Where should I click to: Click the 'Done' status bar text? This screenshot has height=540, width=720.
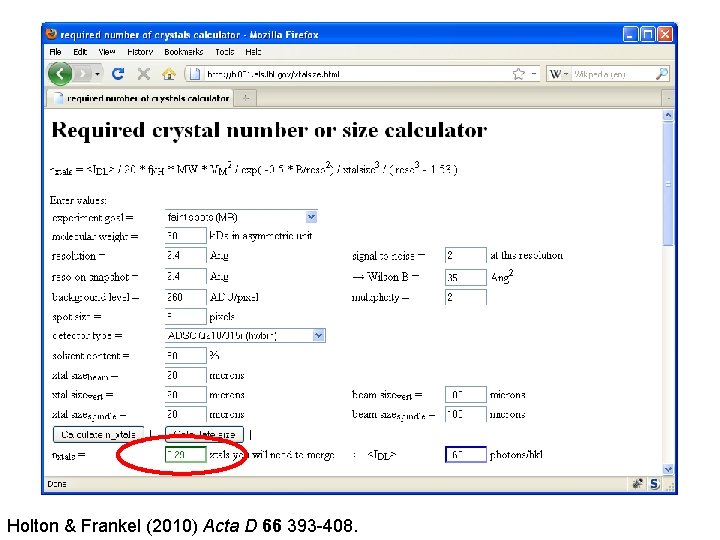point(57,484)
